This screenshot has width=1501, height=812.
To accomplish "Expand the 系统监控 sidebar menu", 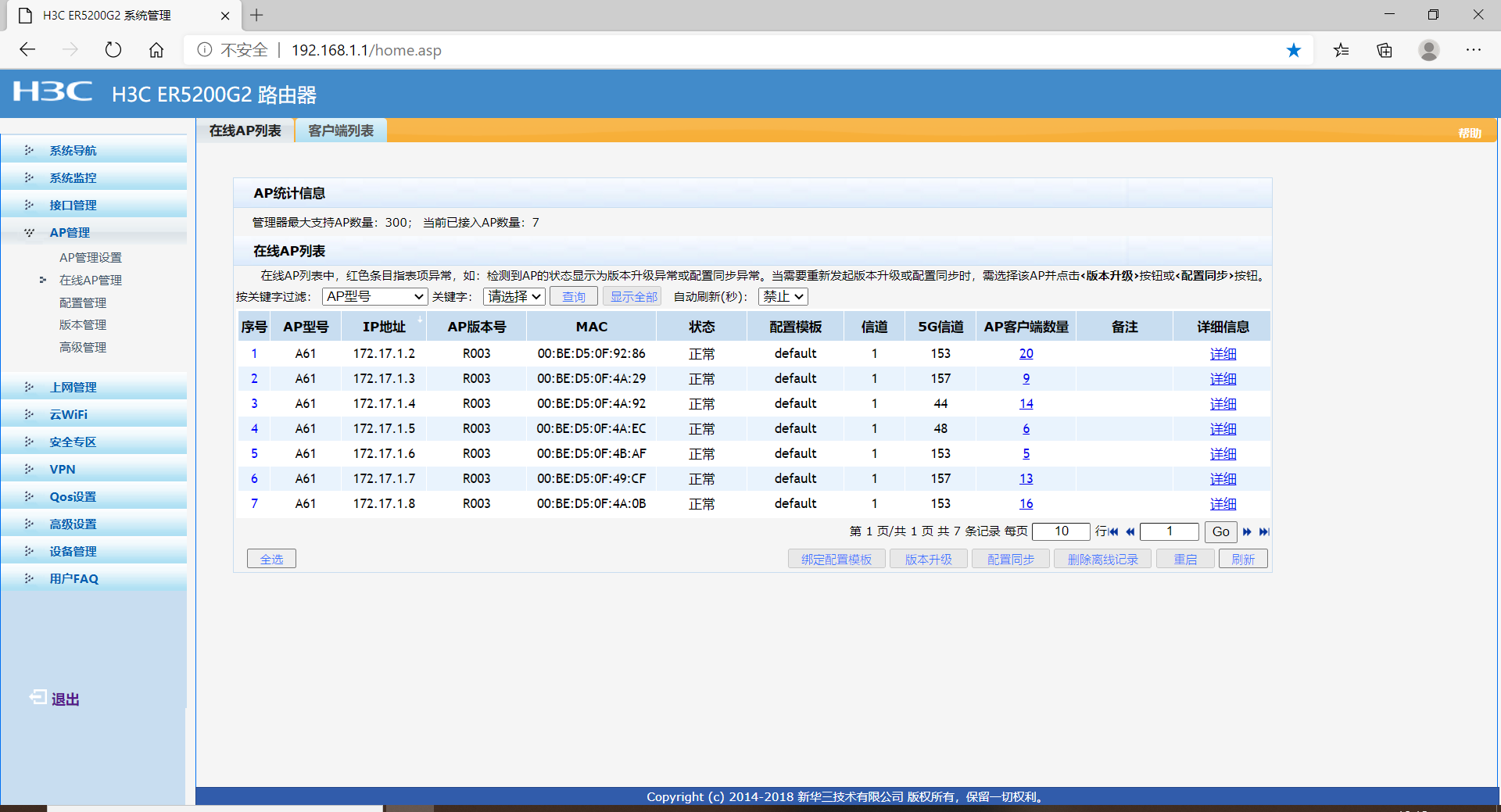I will (x=73, y=178).
